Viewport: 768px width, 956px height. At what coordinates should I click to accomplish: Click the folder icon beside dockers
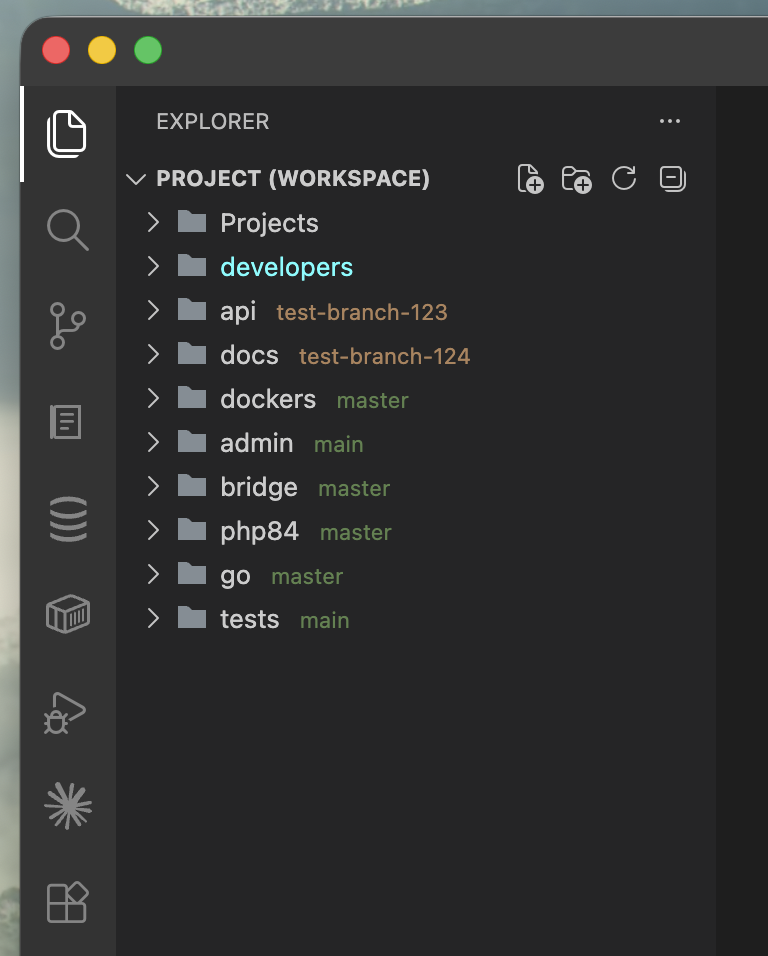coord(192,397)
